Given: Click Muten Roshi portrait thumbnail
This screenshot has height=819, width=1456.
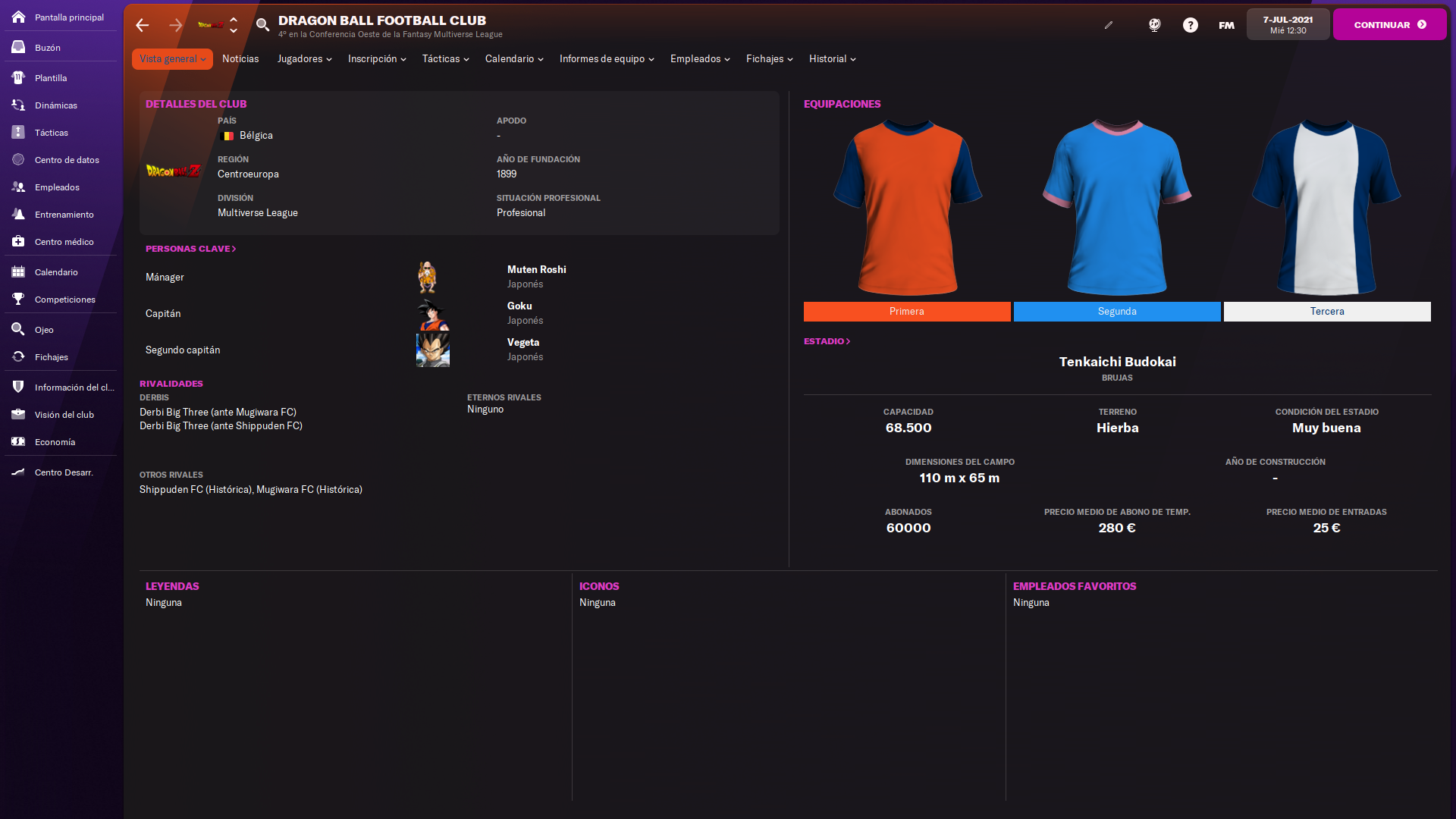Looking at the screenshot, I should click(x=428, y=277).
